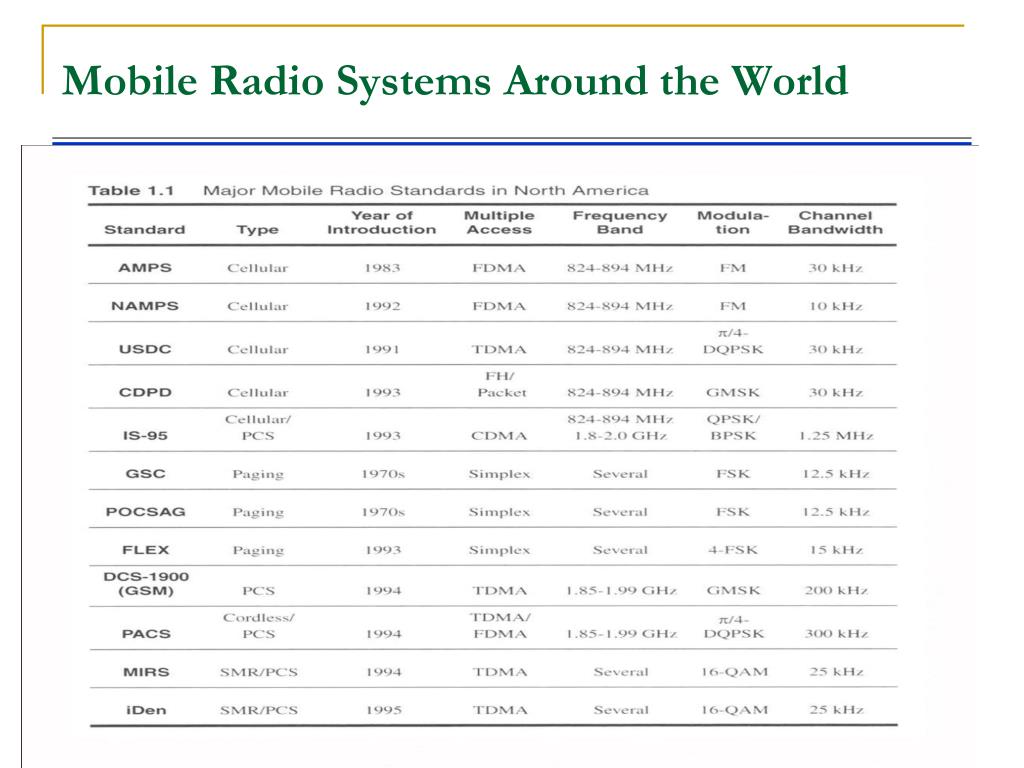This screenshot has height=768, width=1024.
Task: Click the year "1991" in the USDC row
Action: [382, 349]
